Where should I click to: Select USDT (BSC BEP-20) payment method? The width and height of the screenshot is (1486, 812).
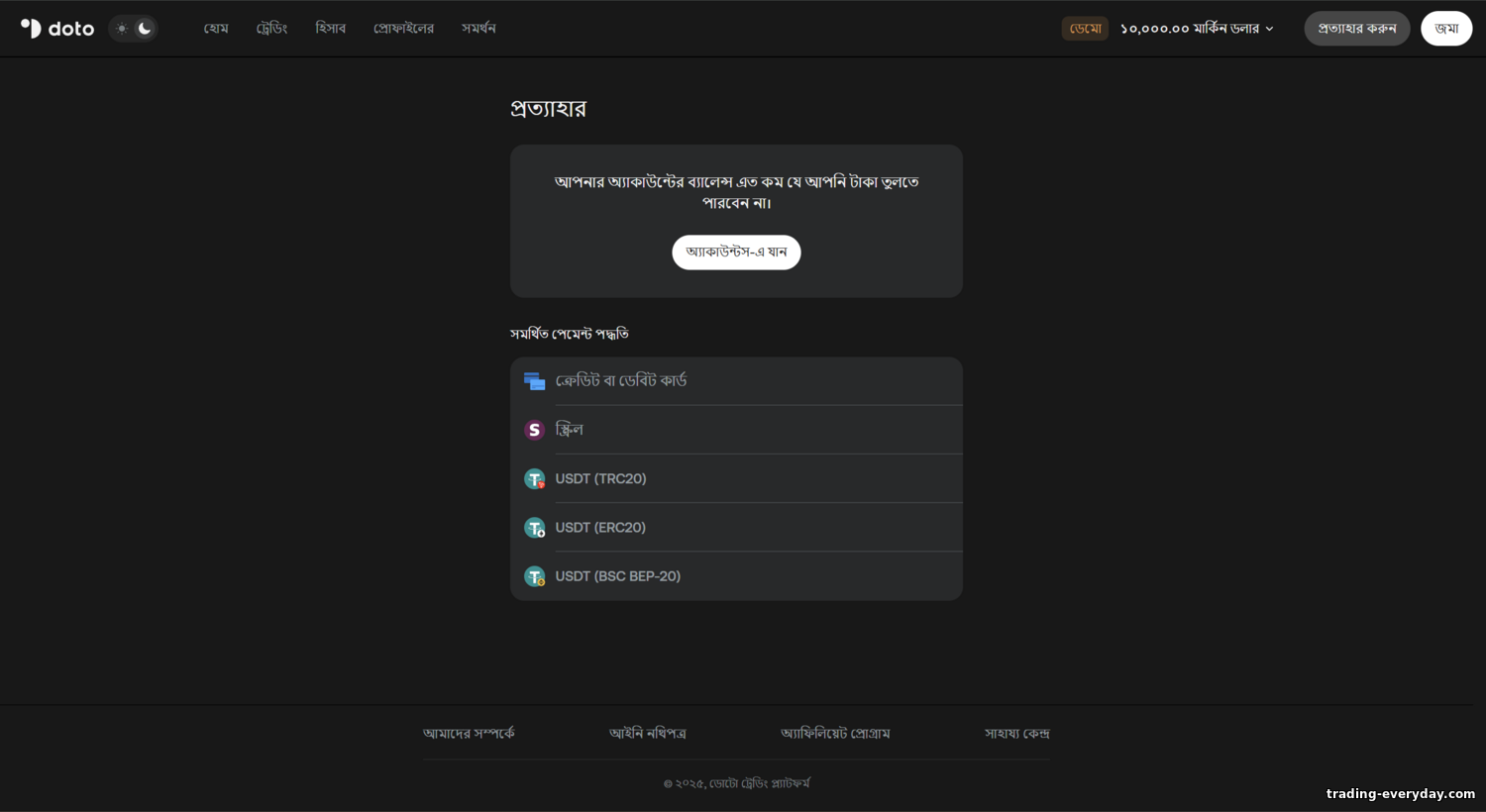[x=736, y=576]
